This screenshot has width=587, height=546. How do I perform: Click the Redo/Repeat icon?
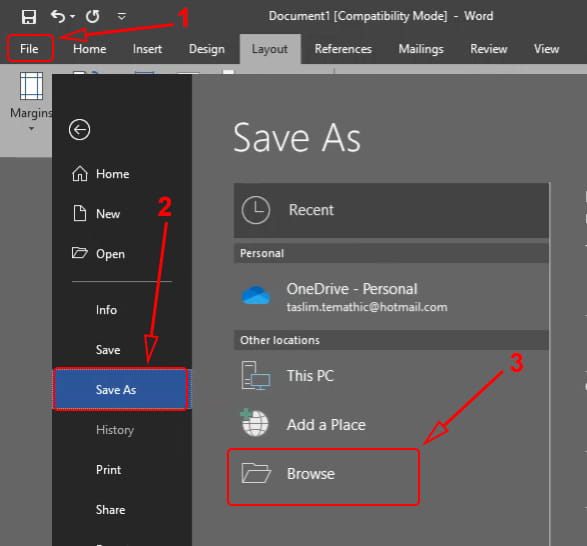[92, 16]
